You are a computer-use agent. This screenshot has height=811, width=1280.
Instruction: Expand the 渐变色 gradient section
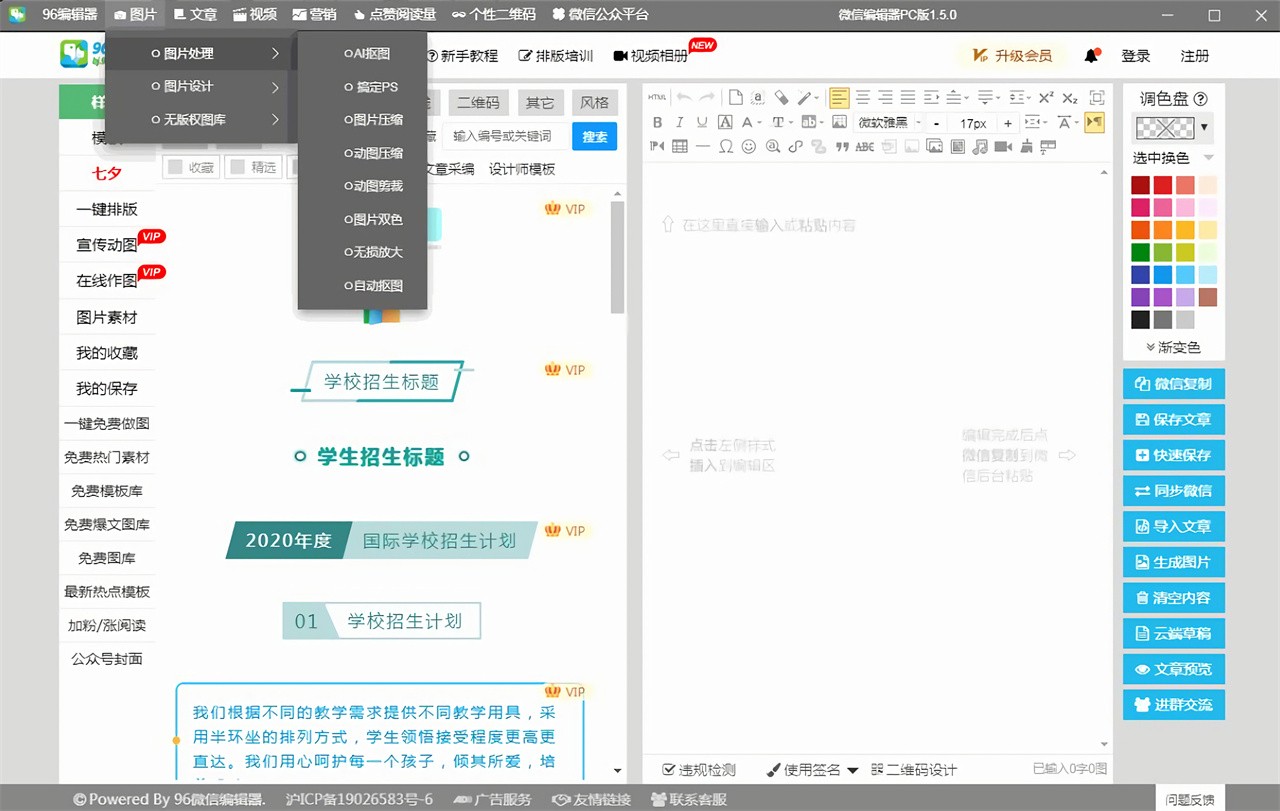tap(1173, 347)
